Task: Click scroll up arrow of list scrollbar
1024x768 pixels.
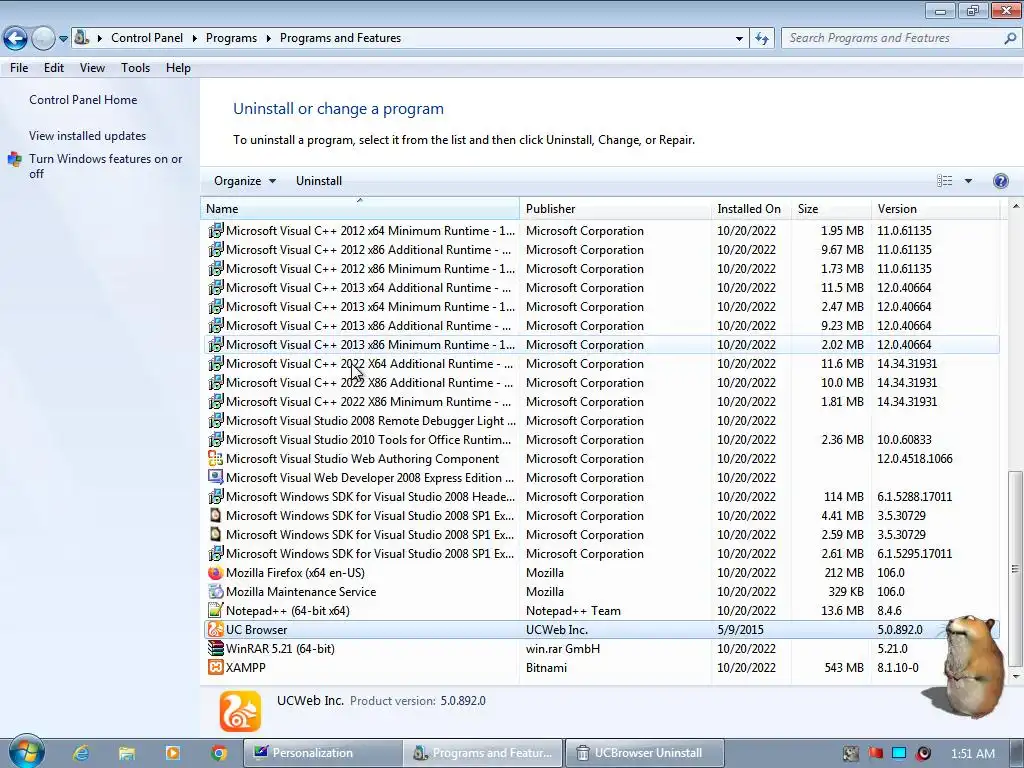Action: point(1016,206)
